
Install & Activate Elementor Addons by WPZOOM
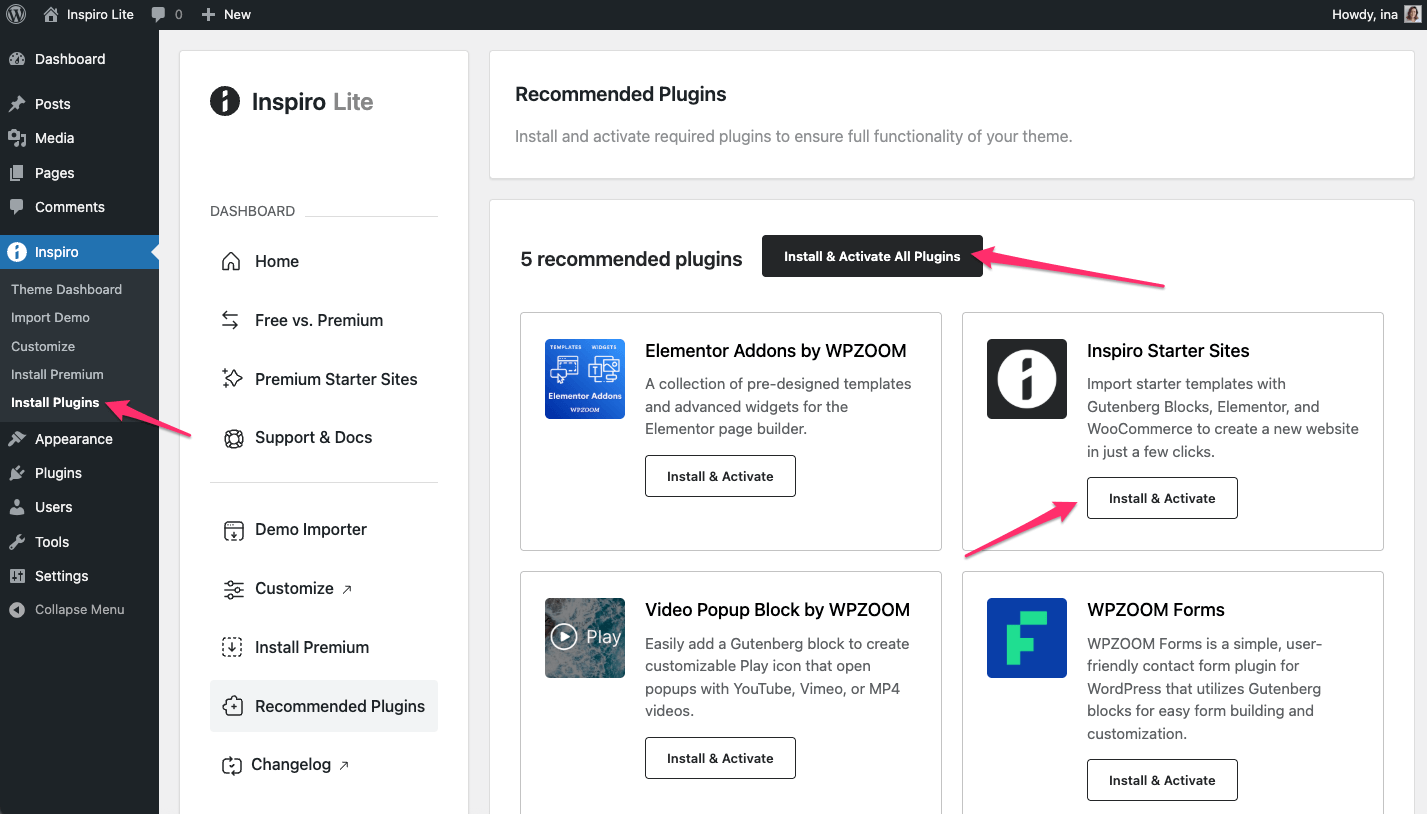720,477
